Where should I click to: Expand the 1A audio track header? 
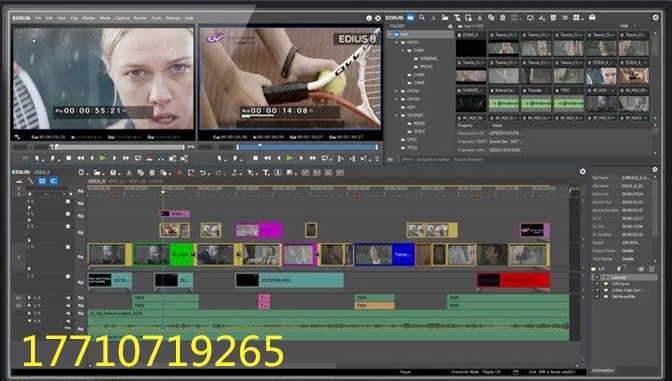click(x=30, y=298)
